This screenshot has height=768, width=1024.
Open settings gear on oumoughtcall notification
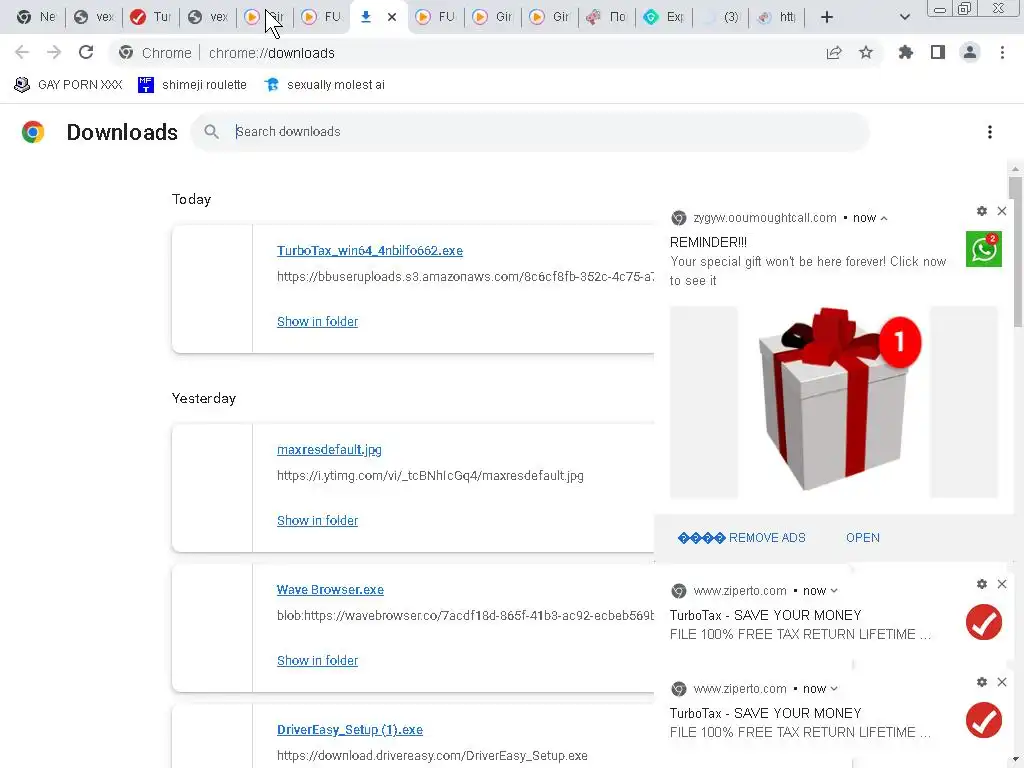982,211
